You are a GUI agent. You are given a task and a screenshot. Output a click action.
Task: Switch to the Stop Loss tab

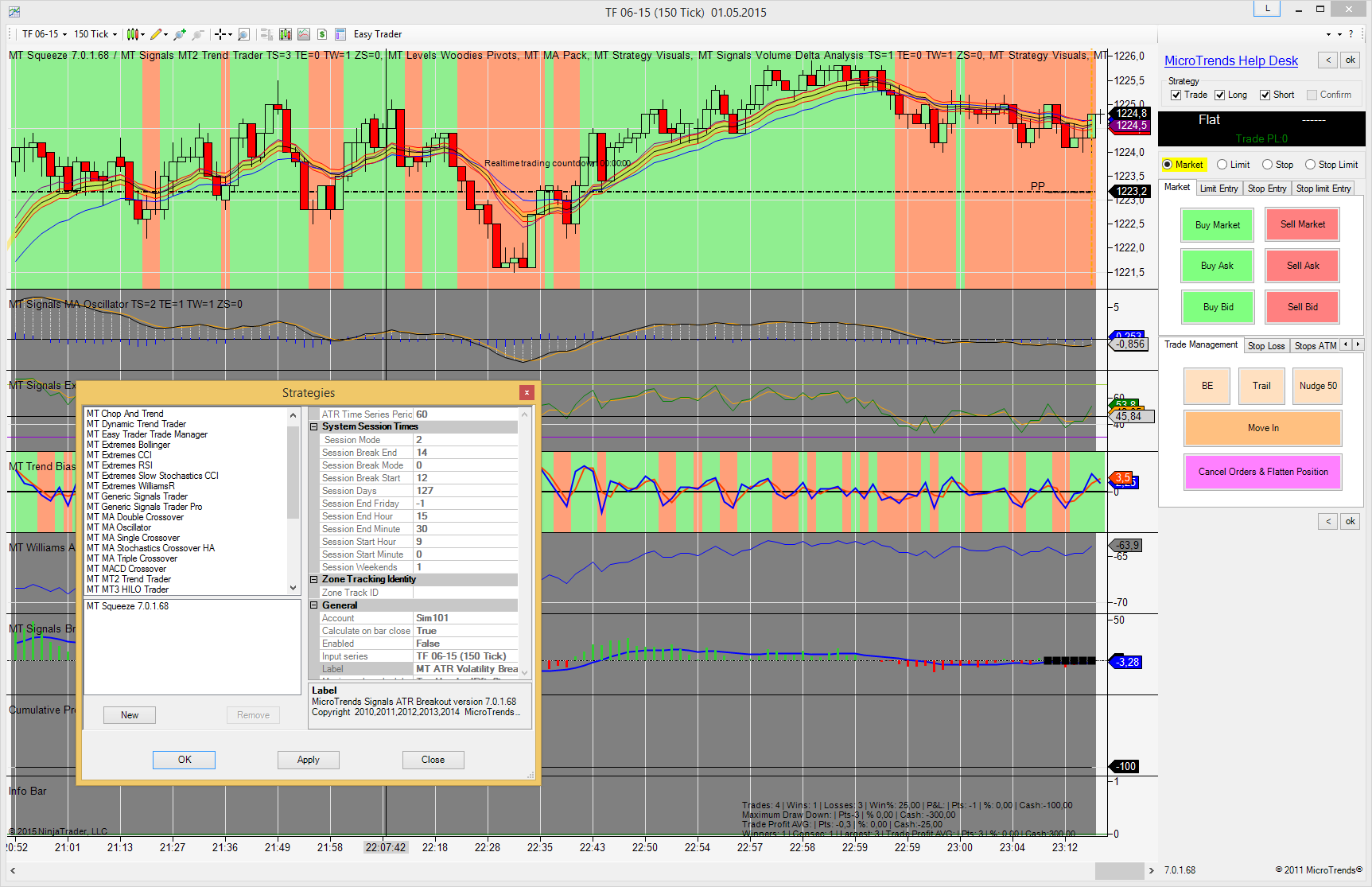[x=1265, y=346]
